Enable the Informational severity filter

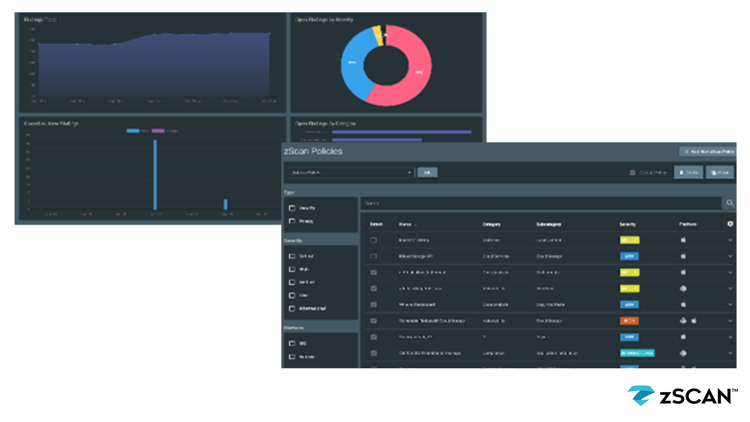tap(292, 309)
